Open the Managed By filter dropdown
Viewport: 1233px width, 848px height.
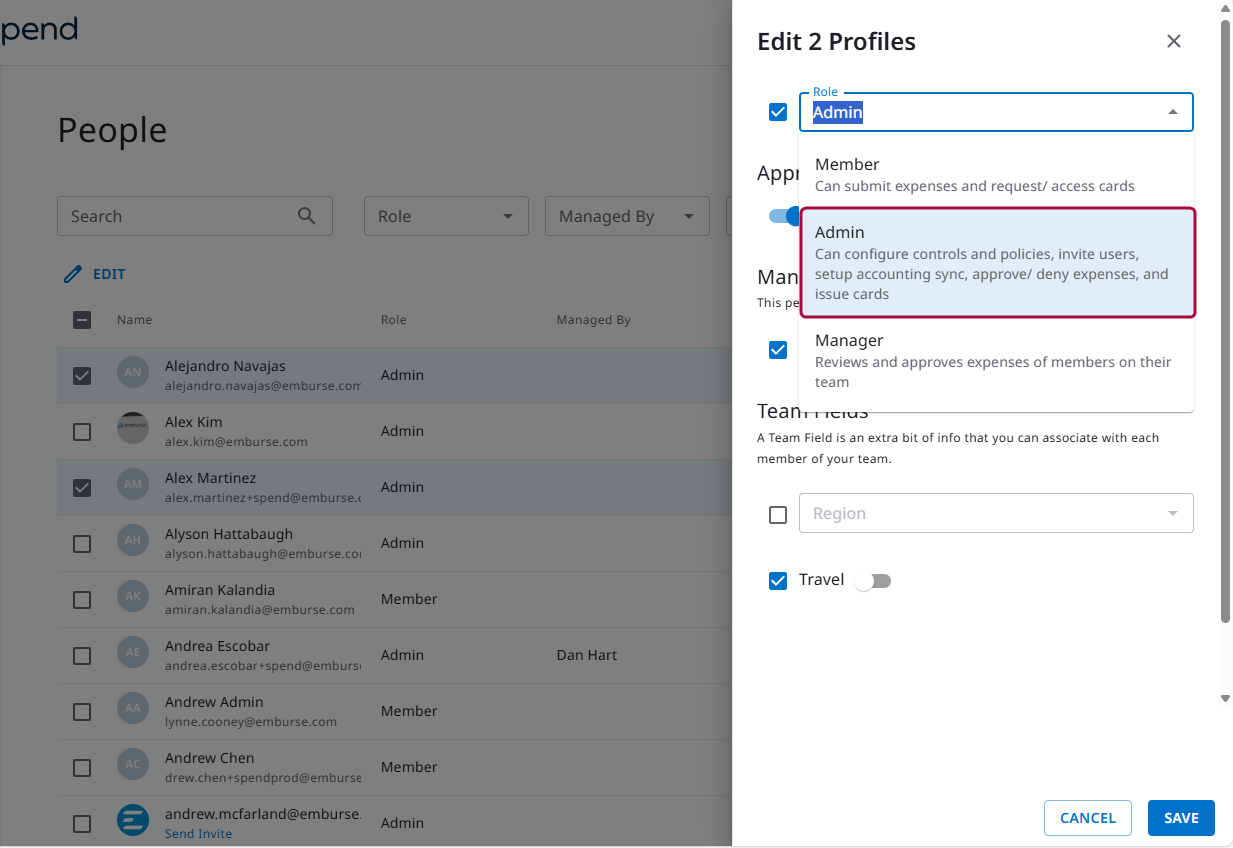[x=627, y=216]
